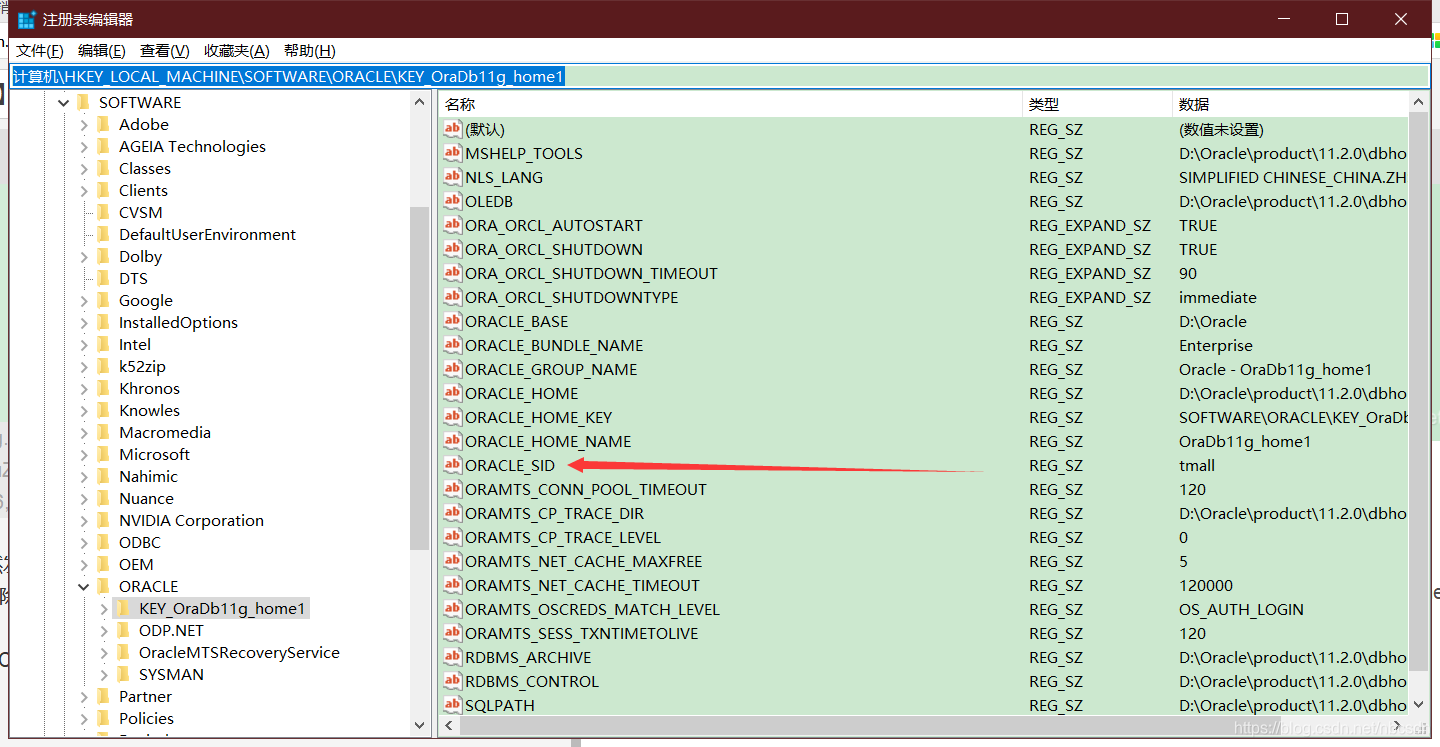Expand the Adobe key
The image size is (1440, 747).
(x=84, y=124)
